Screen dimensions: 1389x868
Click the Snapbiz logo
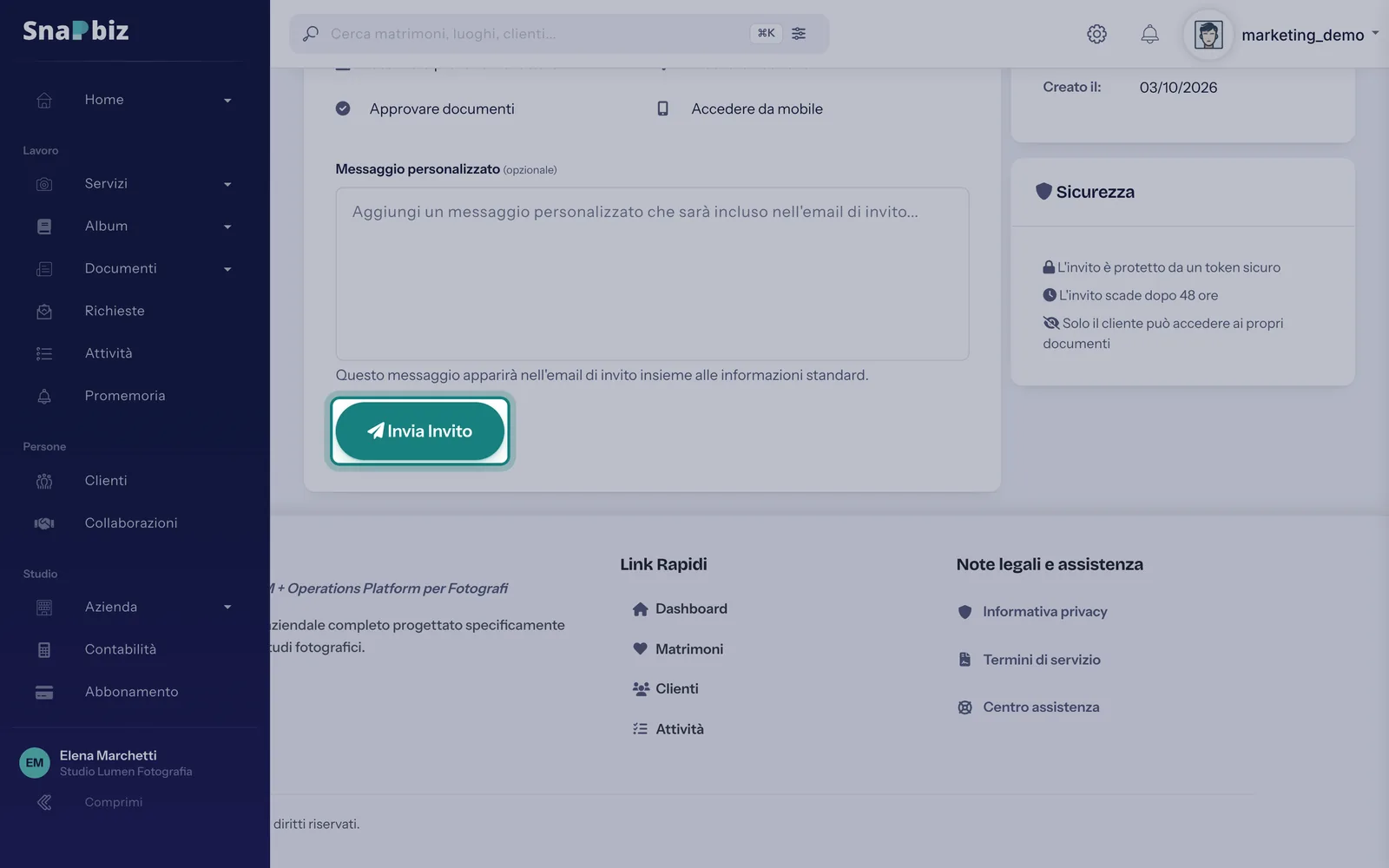click(x=76, y=30)
